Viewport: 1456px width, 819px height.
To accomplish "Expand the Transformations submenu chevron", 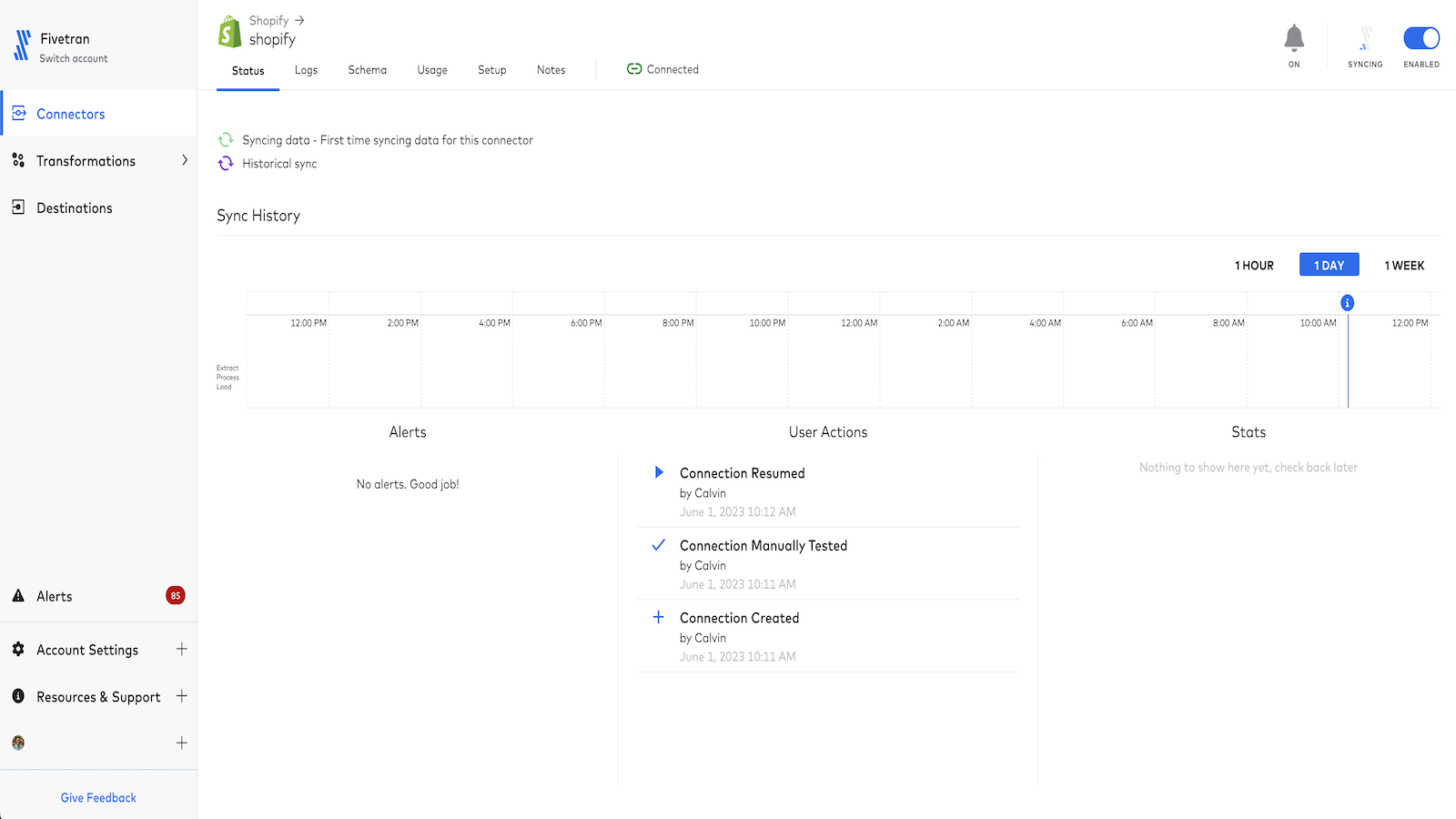I will (185, 160).
